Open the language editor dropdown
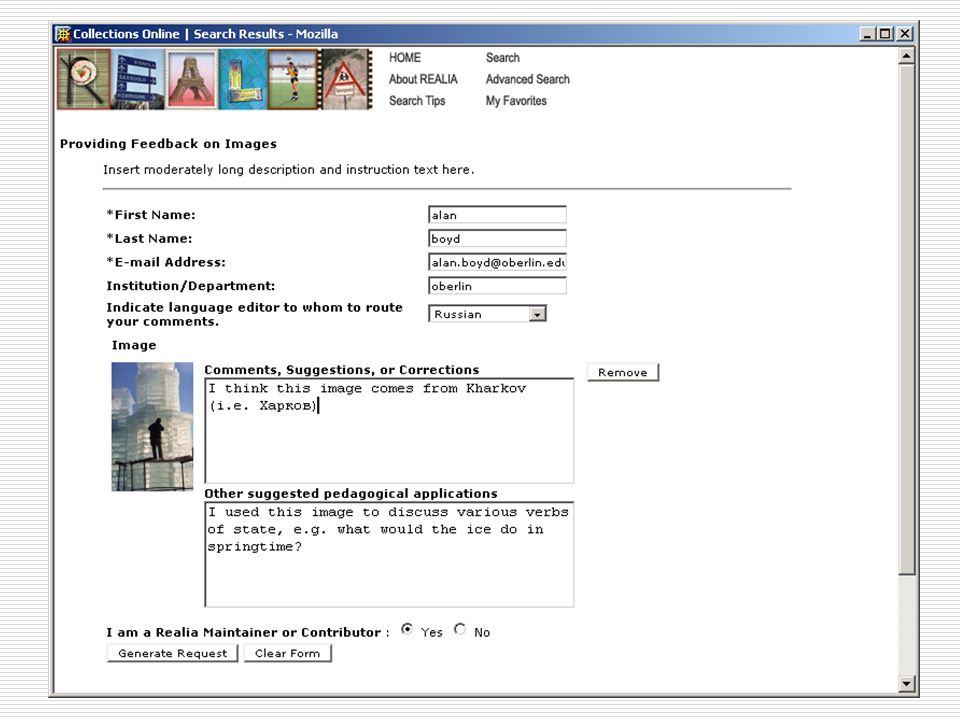The image size is (960, 720). click(x=487, y=314)
